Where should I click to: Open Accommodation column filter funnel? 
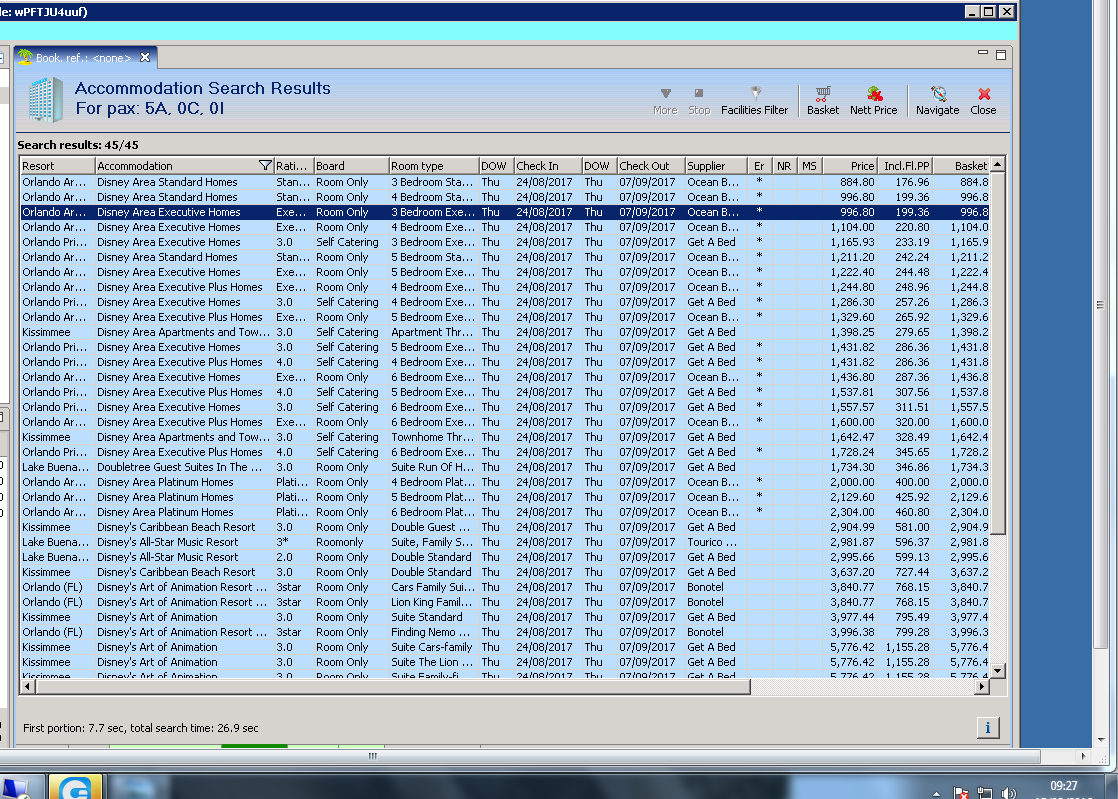pos(265,165)
